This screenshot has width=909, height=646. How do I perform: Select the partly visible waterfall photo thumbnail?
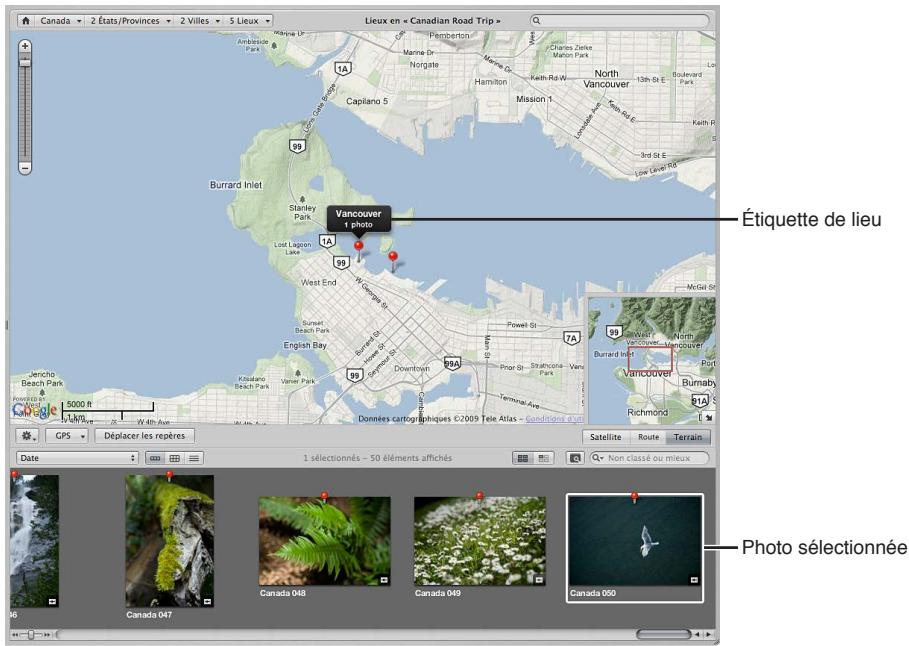(x=34, y=541)
